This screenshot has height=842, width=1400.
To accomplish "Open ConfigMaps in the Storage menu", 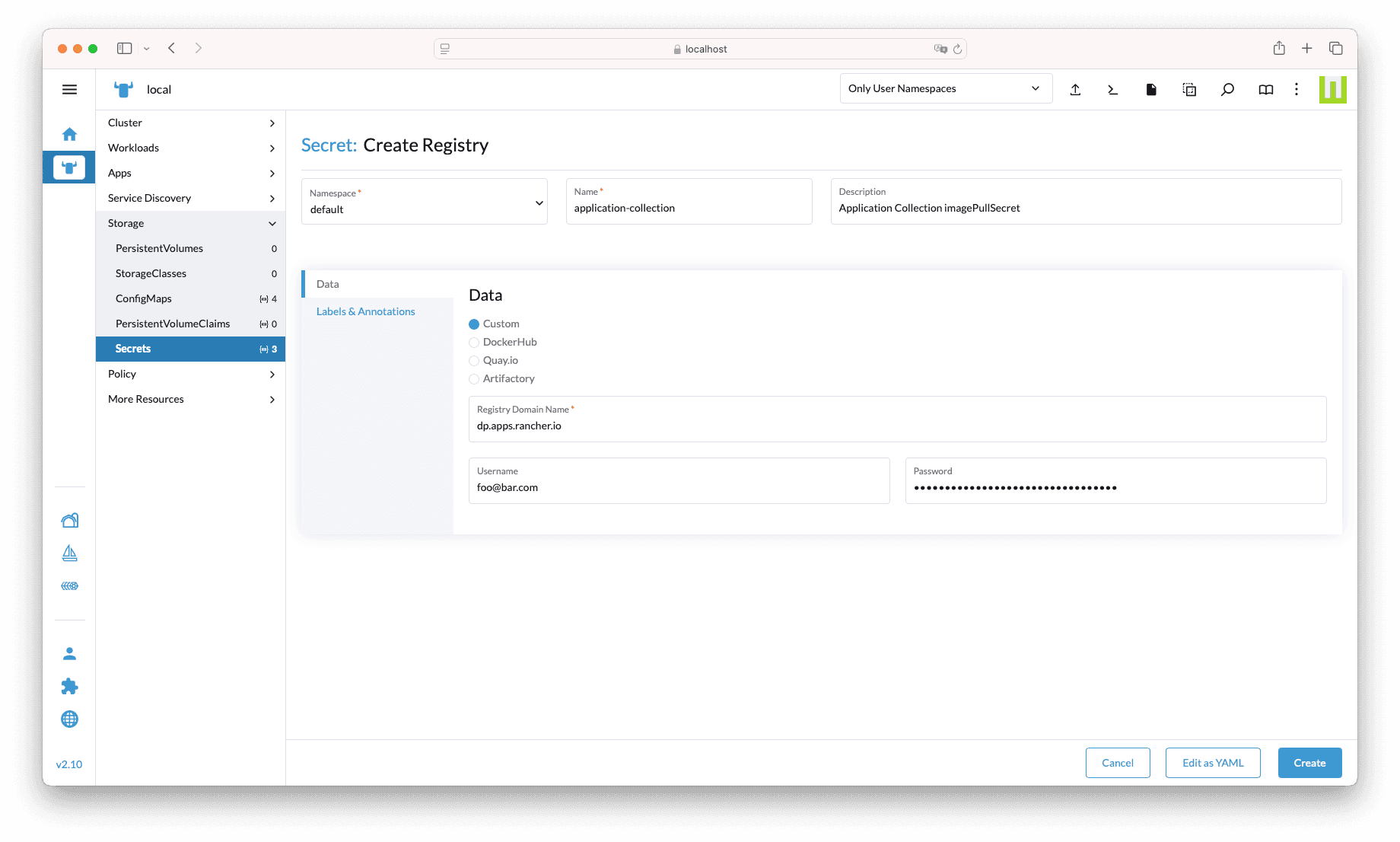I will [x=144, y=298].
